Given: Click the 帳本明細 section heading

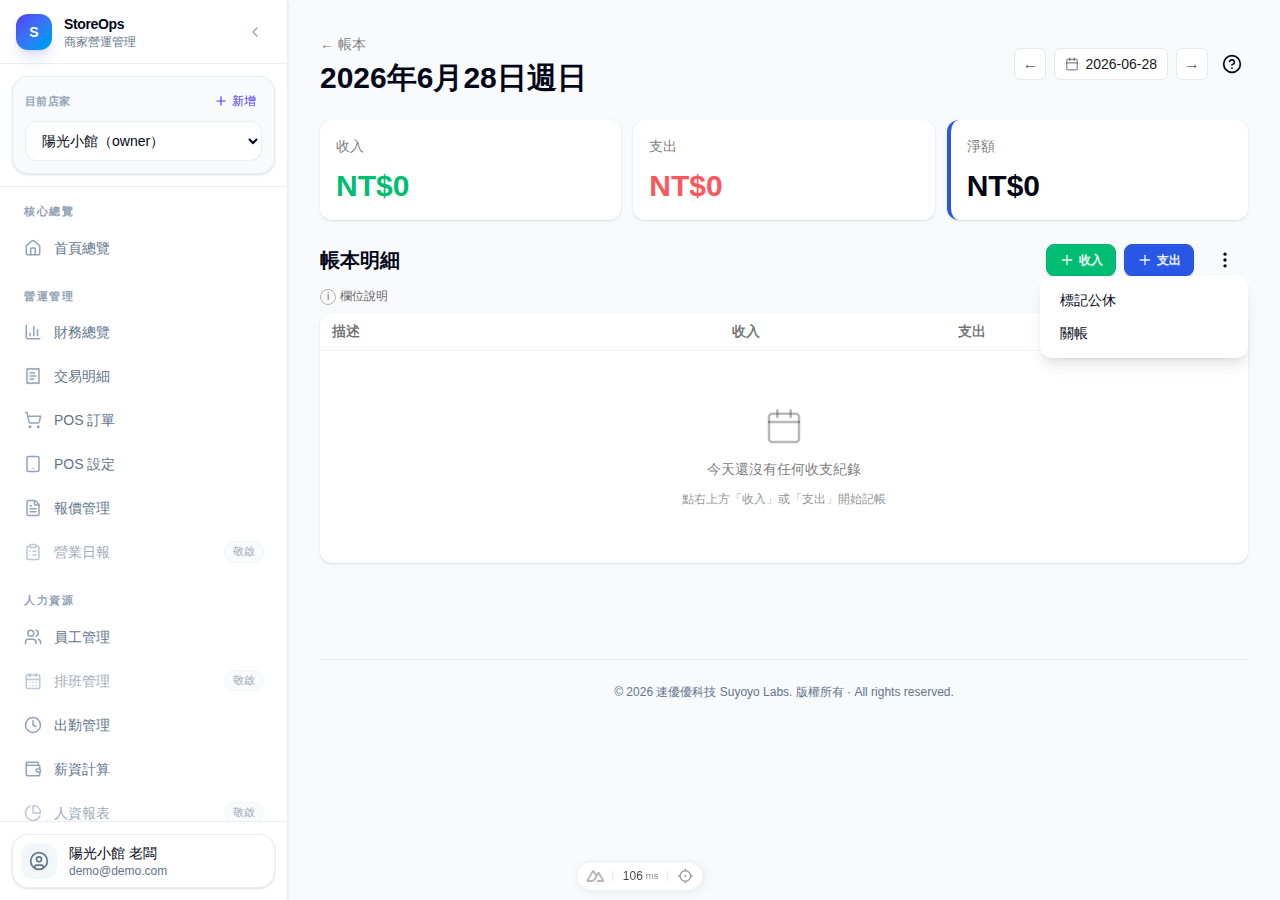Looking at the screenshot, I should click(x=360, y=261).
